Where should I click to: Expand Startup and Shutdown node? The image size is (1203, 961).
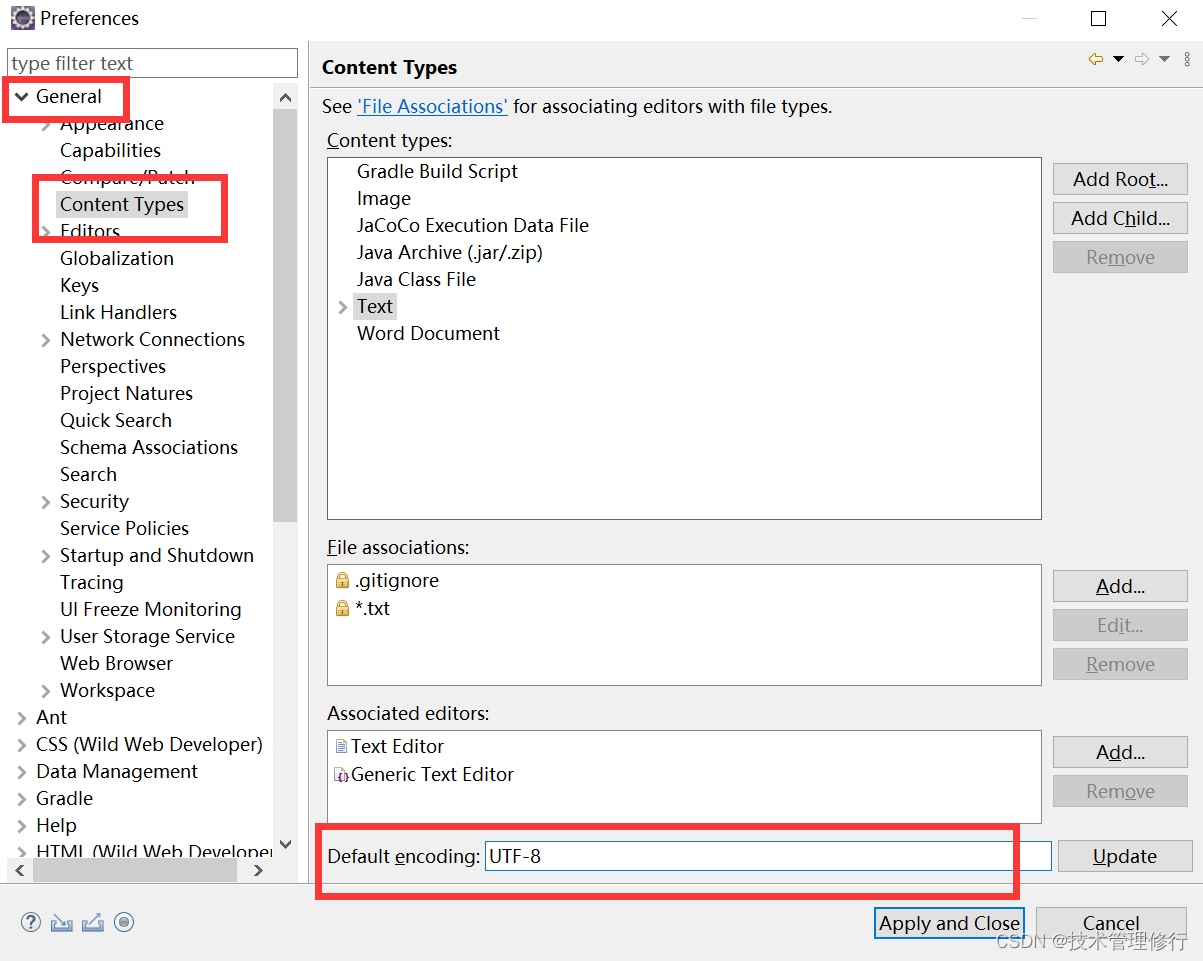[46, 556]
